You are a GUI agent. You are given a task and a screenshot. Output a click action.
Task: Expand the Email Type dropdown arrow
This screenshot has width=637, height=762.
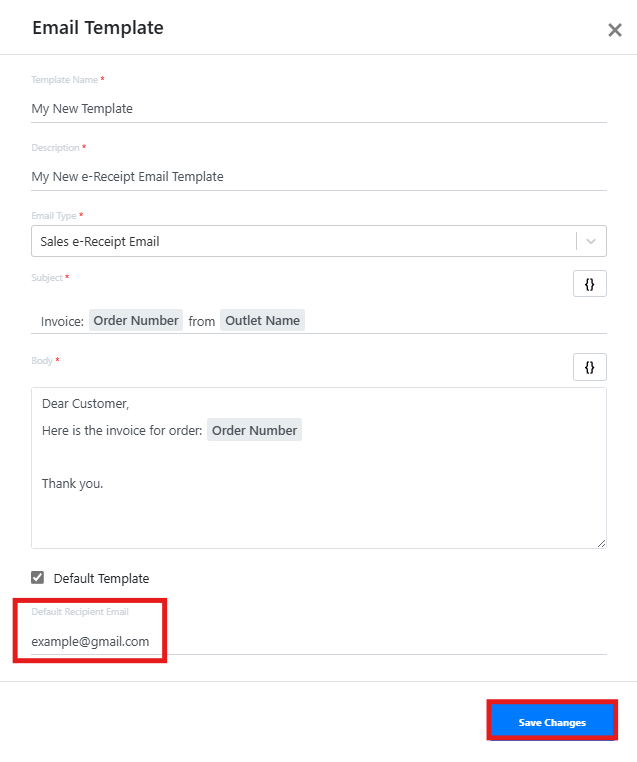(591, 241)
